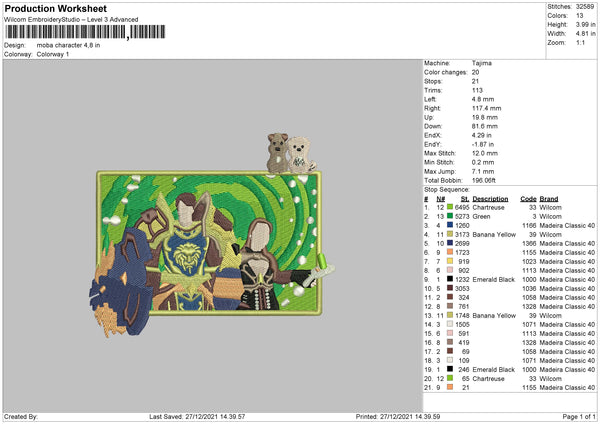Click the Min Stitch value 0.2 mm

(x=483, y=162)
